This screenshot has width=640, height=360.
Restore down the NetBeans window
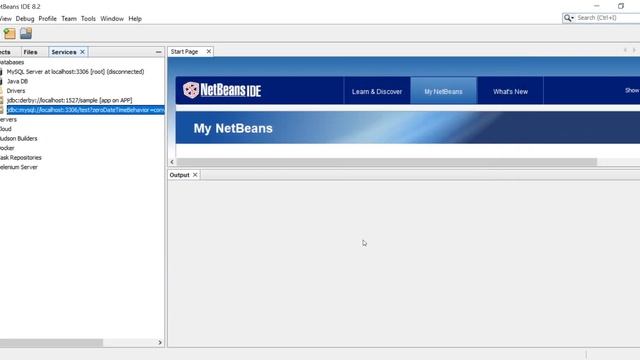coord(621,6)
